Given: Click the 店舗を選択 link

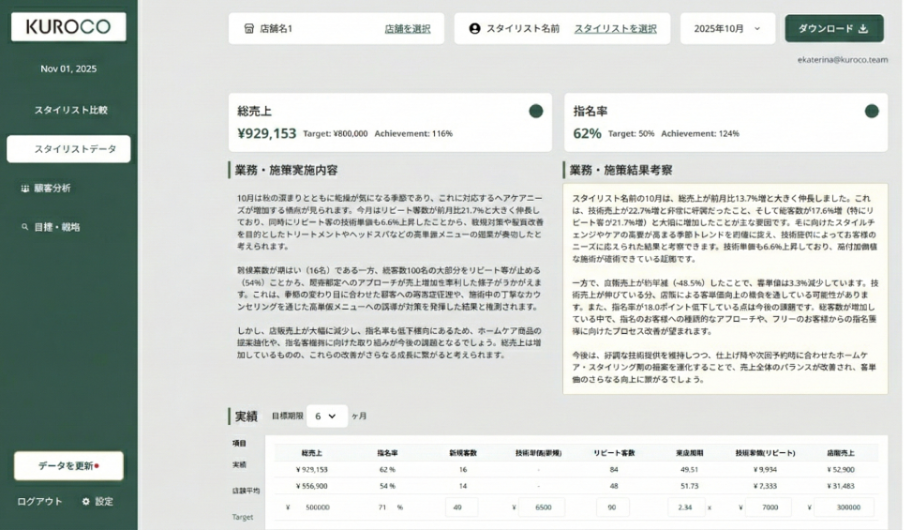Looking at the screenshot, I should (x=407, y=29).
